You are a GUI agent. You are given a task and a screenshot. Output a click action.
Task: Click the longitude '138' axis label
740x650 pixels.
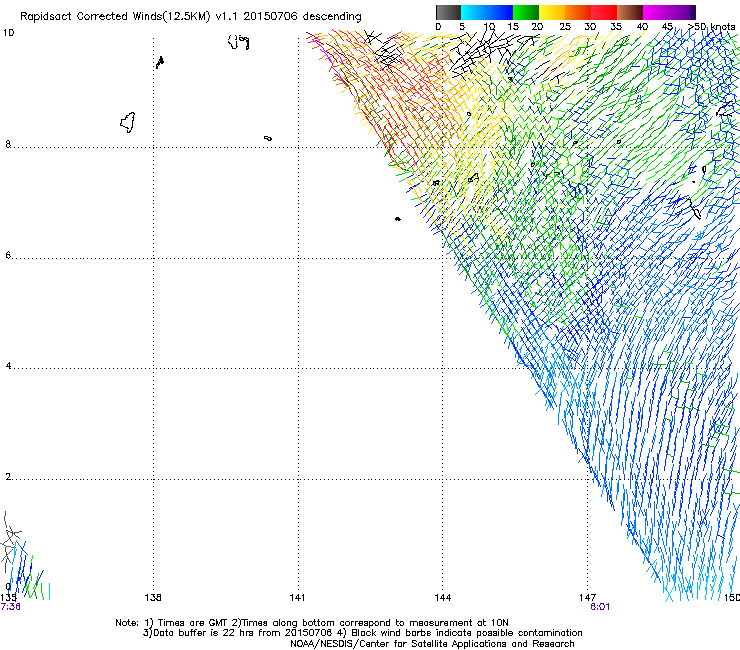point(153,598)
